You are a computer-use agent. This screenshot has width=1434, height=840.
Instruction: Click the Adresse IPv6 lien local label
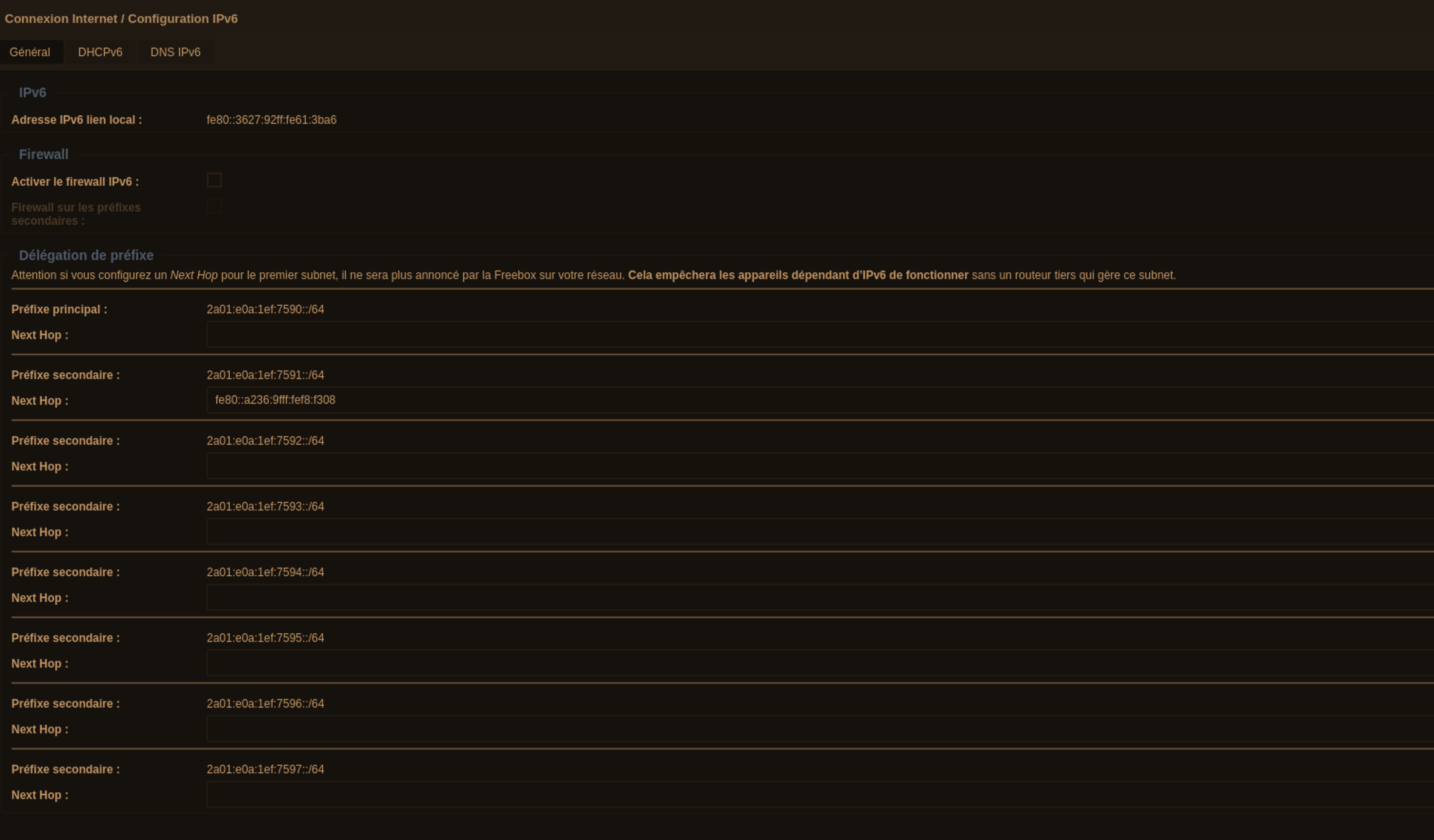(x=77, y=120)
